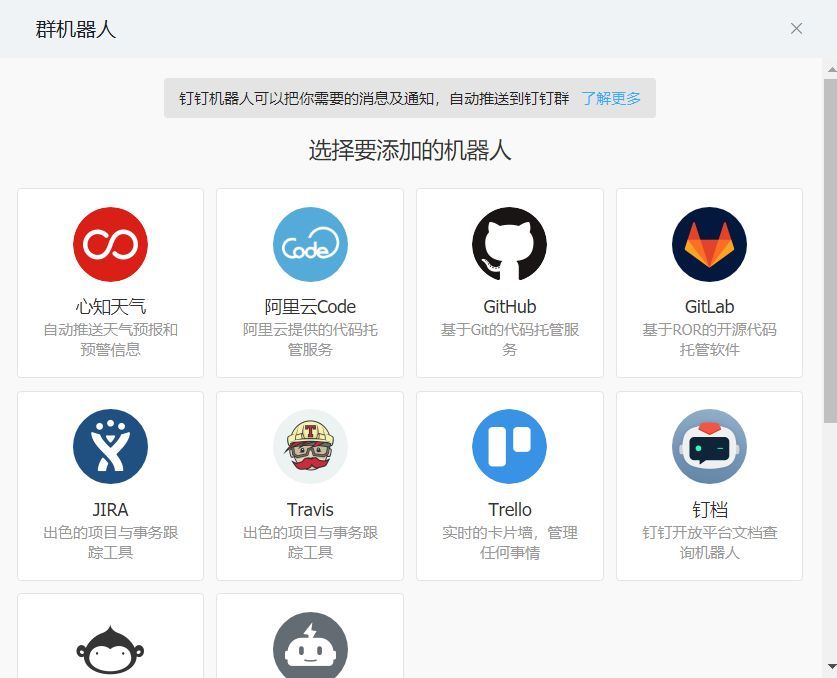The width and height of the screenshot is (837, 678).
Task: Choose the gray custom robot lightning icon
Action: [x=310, y=645]
